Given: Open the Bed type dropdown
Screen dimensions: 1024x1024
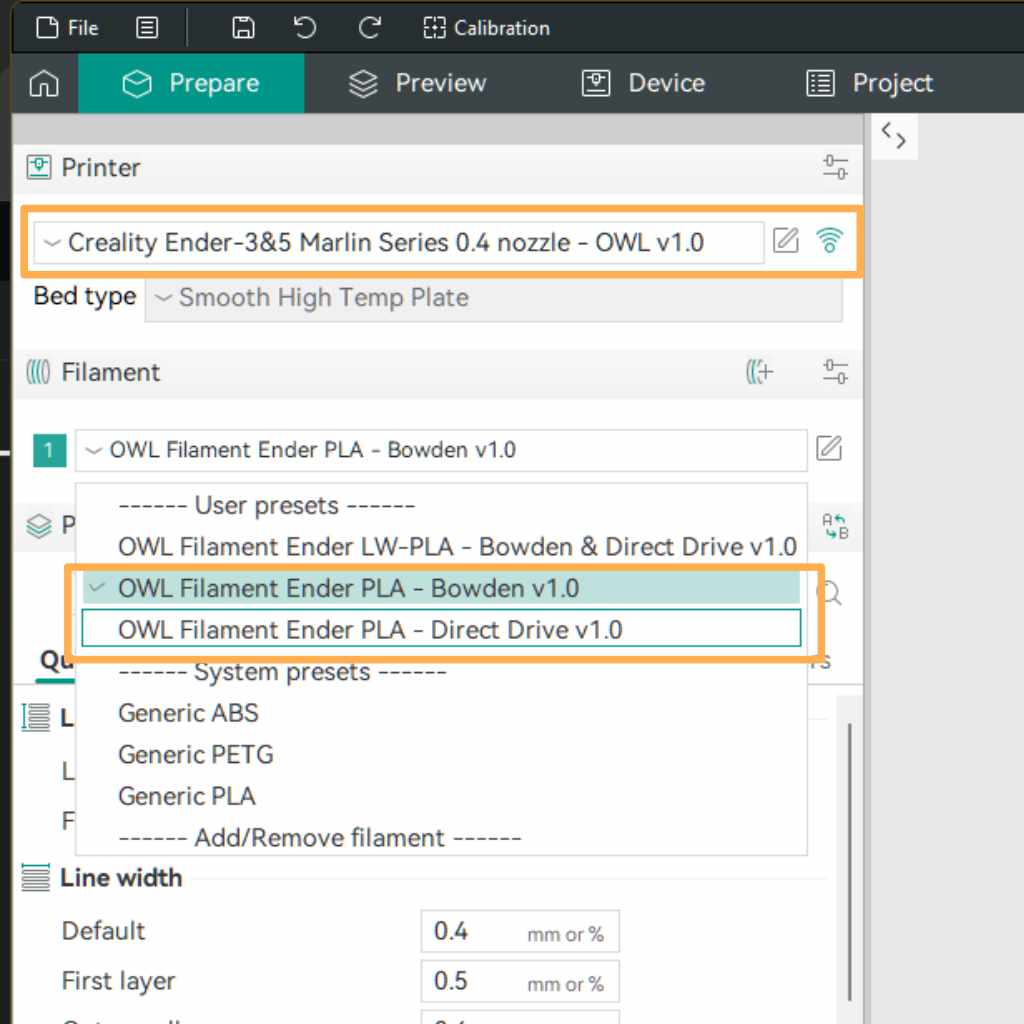Looking at the screenshot, I should point(493,298).
